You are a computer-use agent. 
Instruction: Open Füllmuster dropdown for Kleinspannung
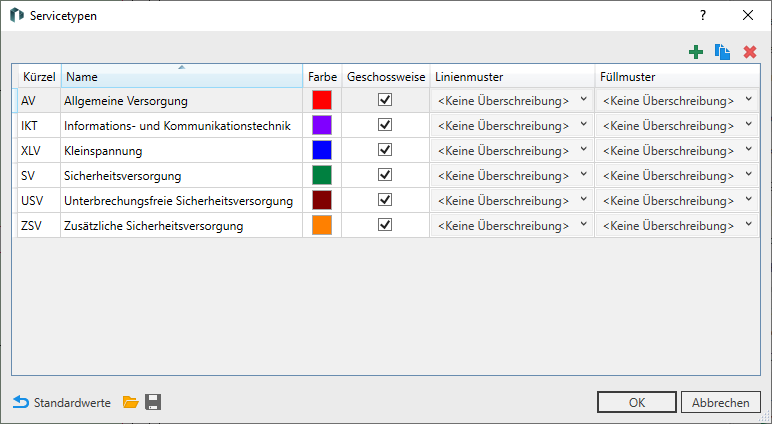677,151
